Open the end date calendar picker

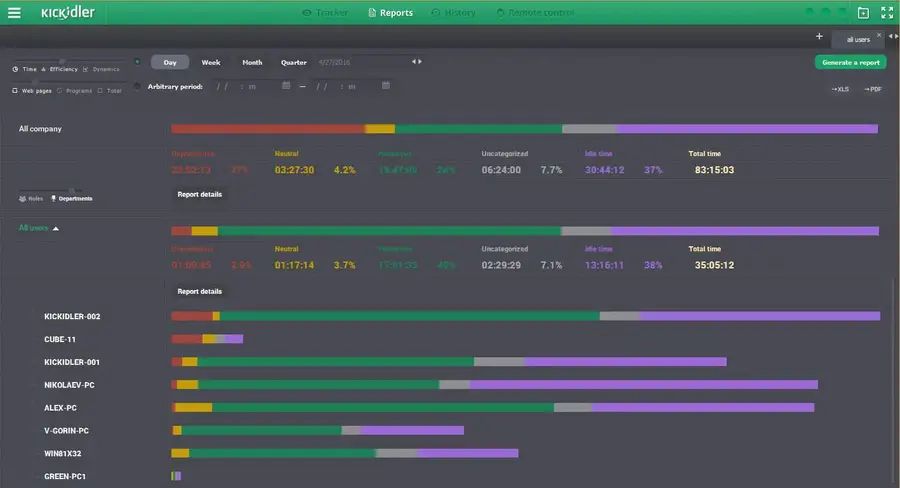(385, 86)
